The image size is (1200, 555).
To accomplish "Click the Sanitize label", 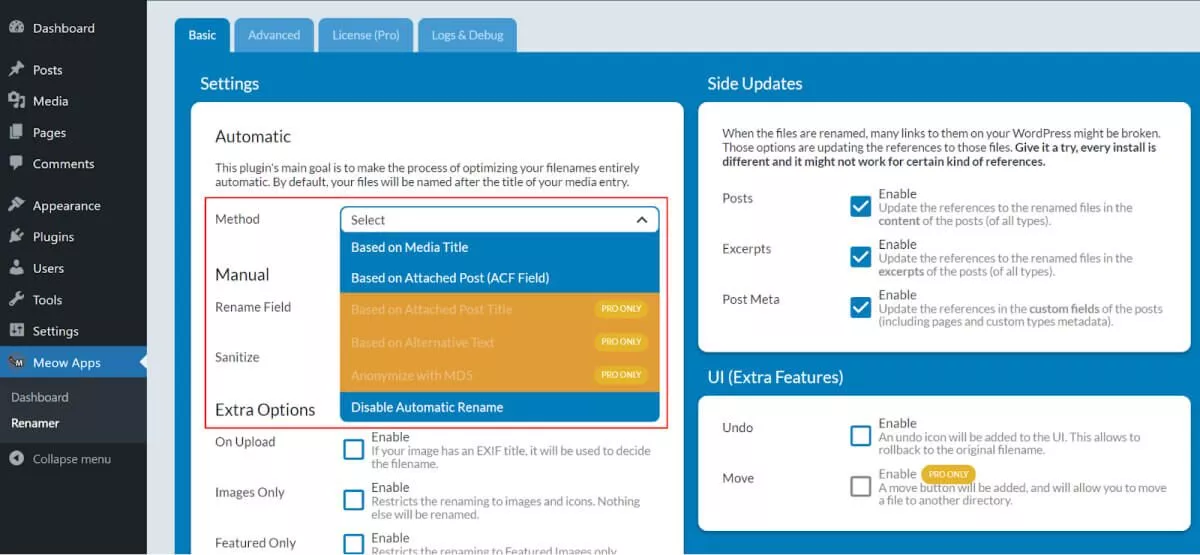I will click(x=237, y=357).
